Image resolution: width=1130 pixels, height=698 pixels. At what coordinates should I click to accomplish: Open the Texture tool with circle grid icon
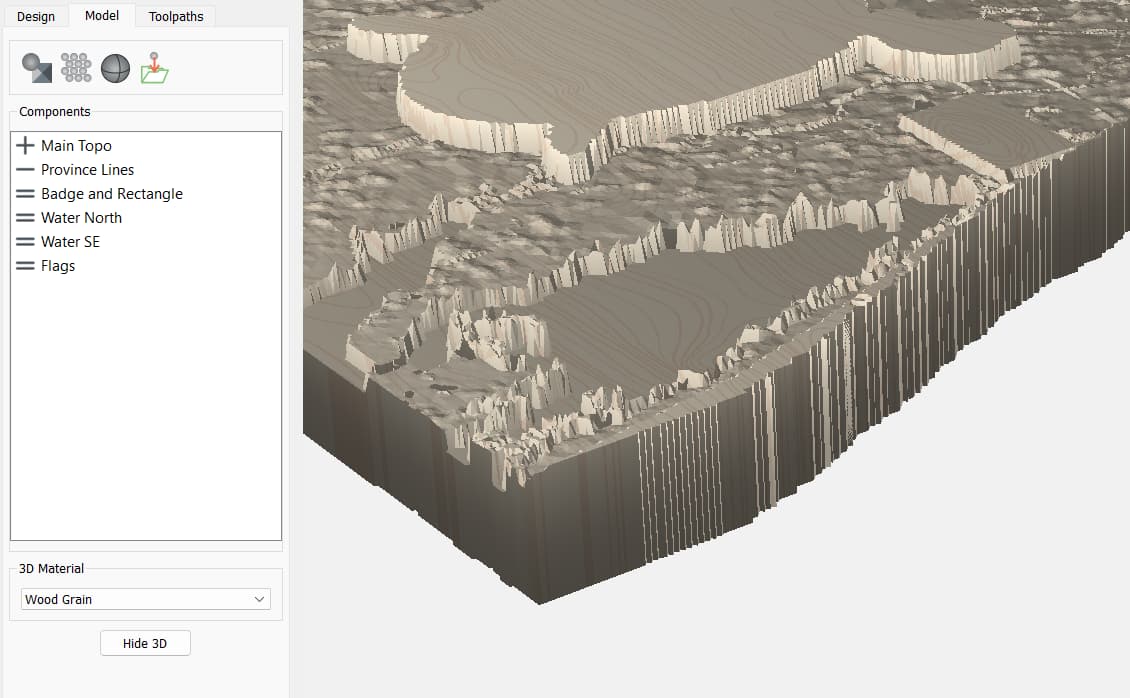coord(76,68)
